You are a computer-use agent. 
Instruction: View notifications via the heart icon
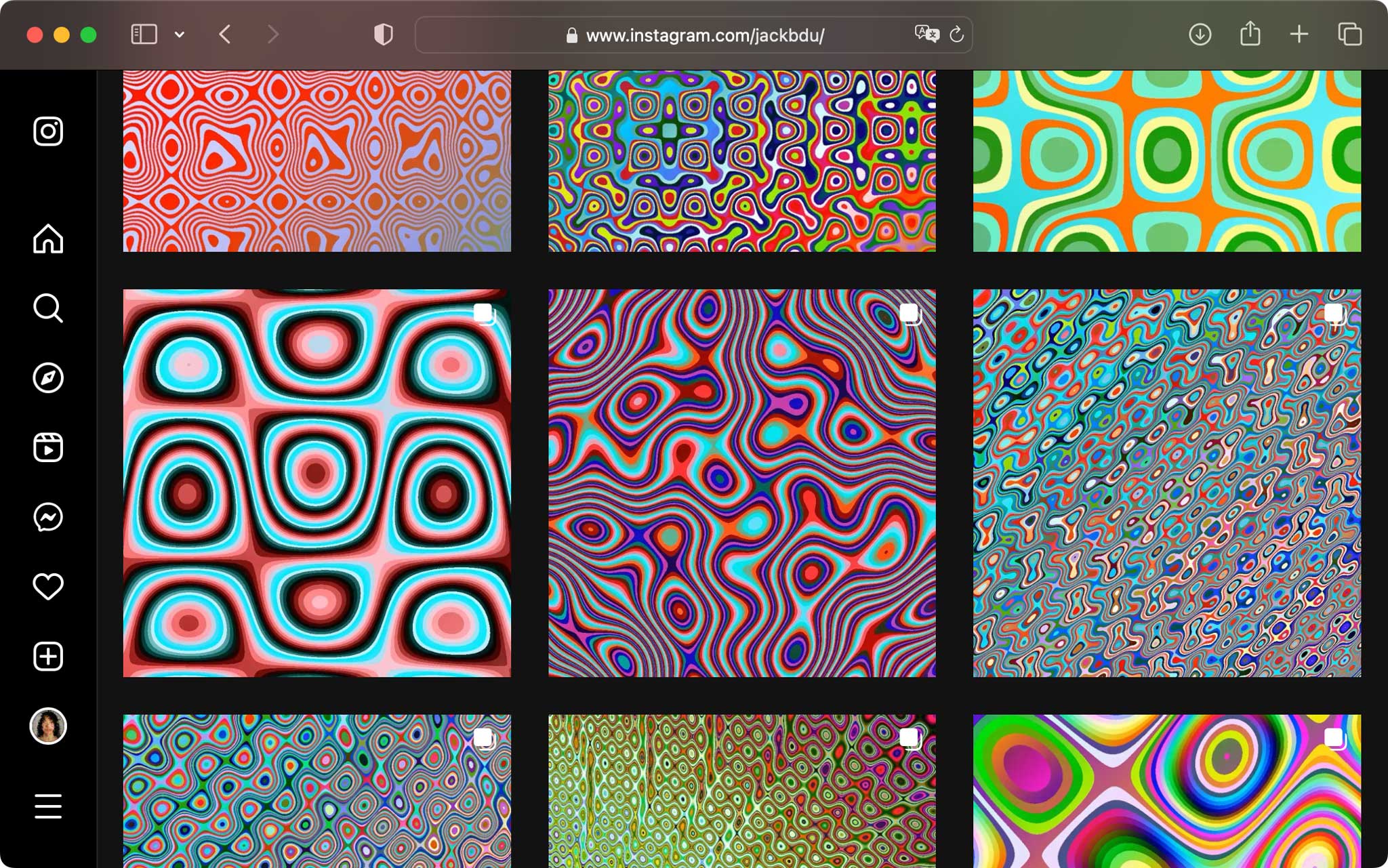pos(47,587)
